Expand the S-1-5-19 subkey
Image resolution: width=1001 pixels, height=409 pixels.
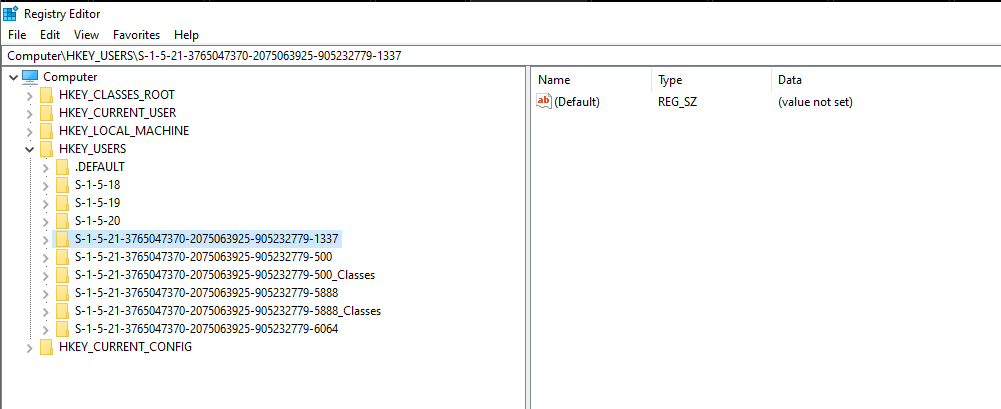coord(45,204)
